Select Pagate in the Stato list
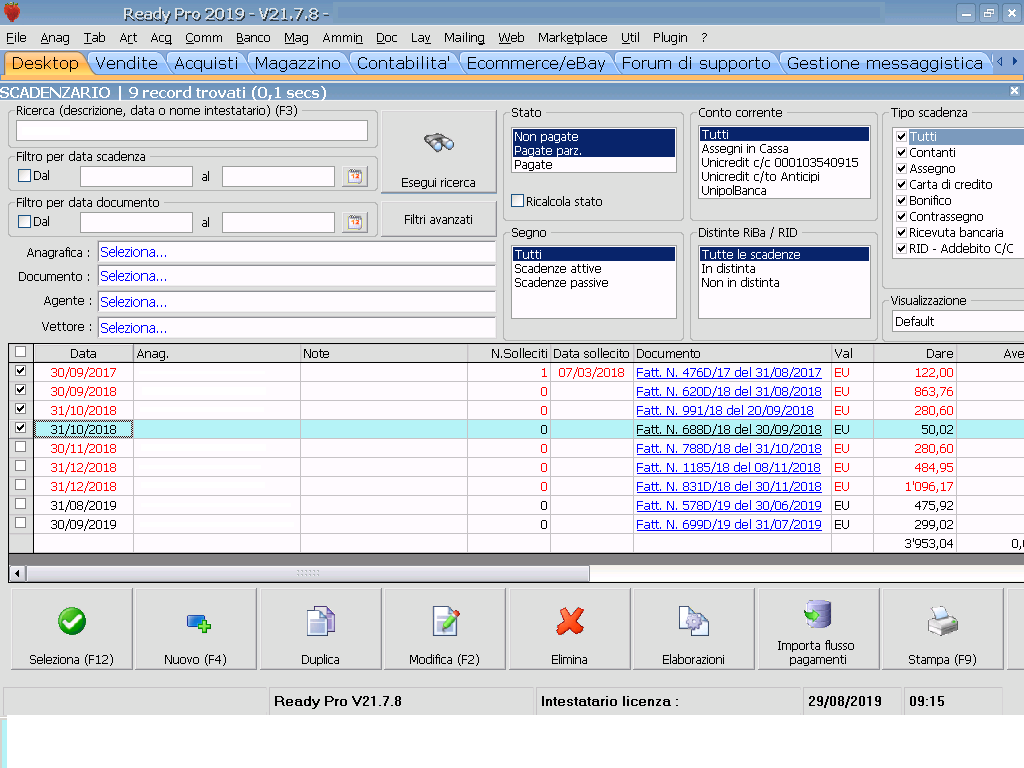Screen dimensions: 1024x768 [x=593, y=165]
